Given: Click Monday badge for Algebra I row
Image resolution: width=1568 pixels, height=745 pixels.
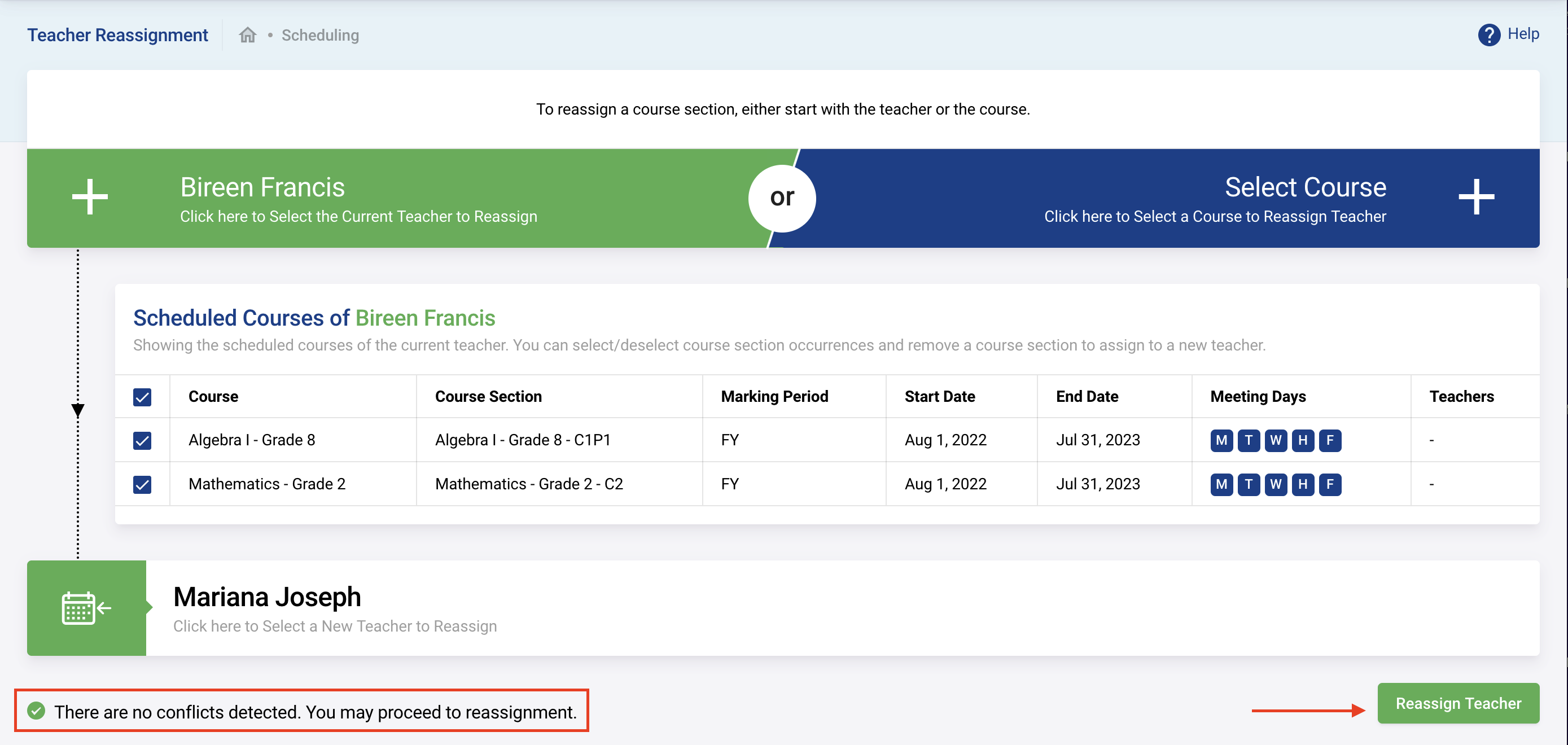Looking at the screenshot, I should pyautogui.click(x=1221, y=440).
